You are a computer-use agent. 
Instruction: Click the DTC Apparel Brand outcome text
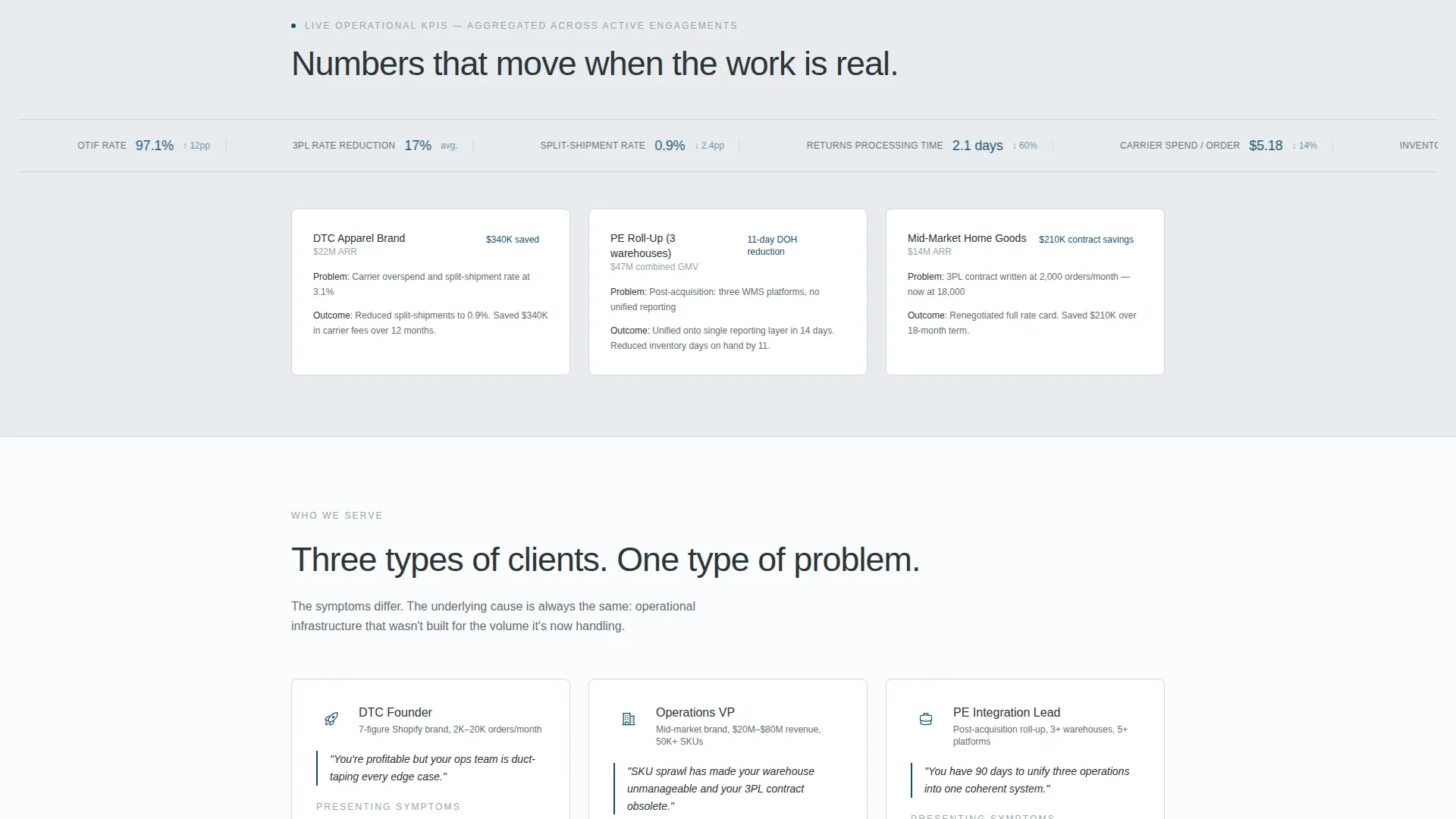[430, 323]
